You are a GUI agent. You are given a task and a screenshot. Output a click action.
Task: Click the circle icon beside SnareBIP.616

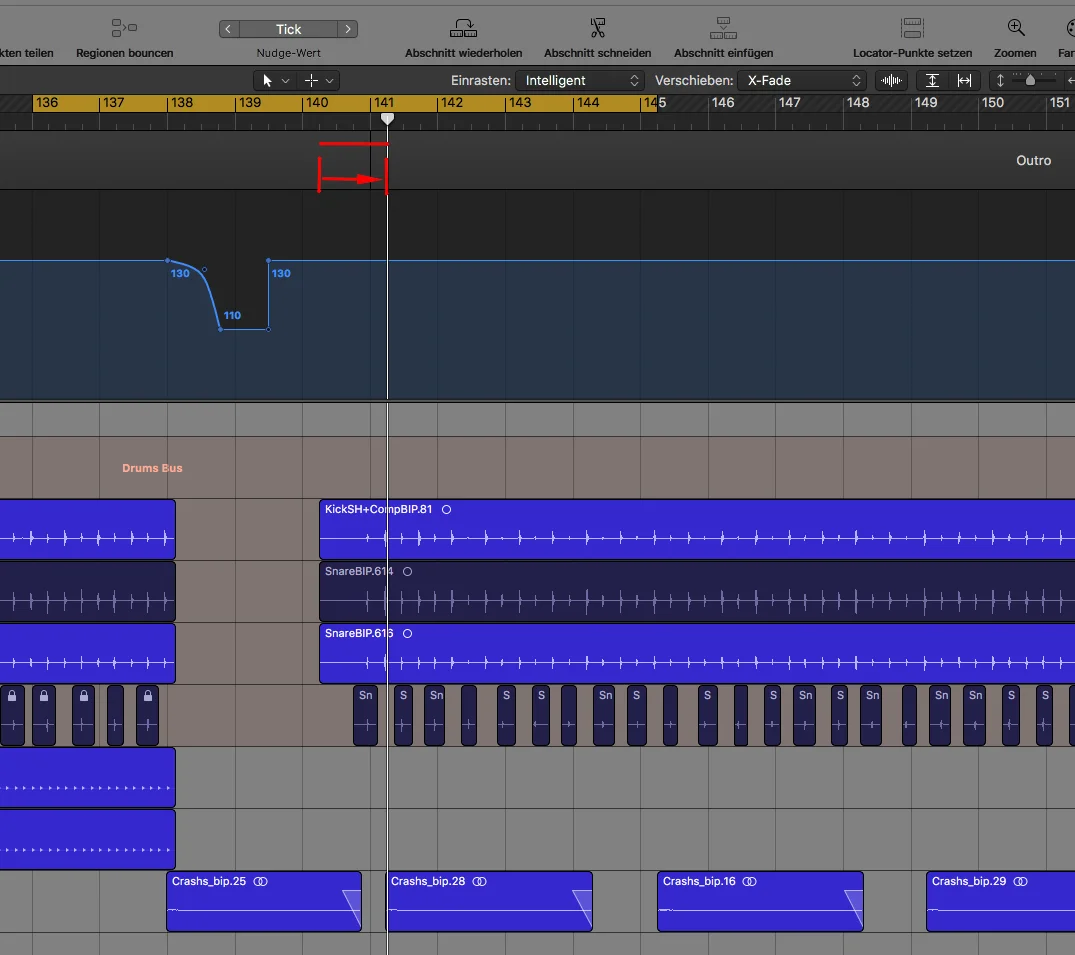point(407,633)
